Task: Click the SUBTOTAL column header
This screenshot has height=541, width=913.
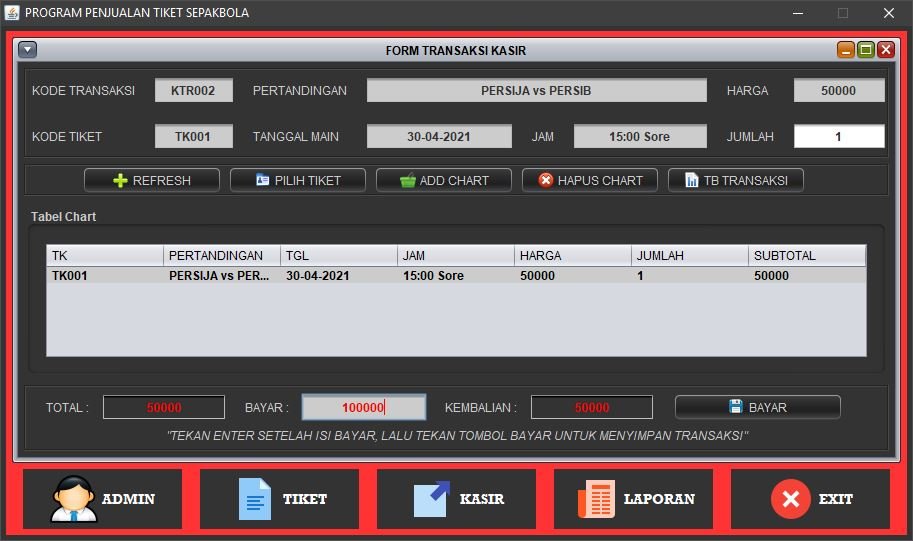Action: pos(806,256)
